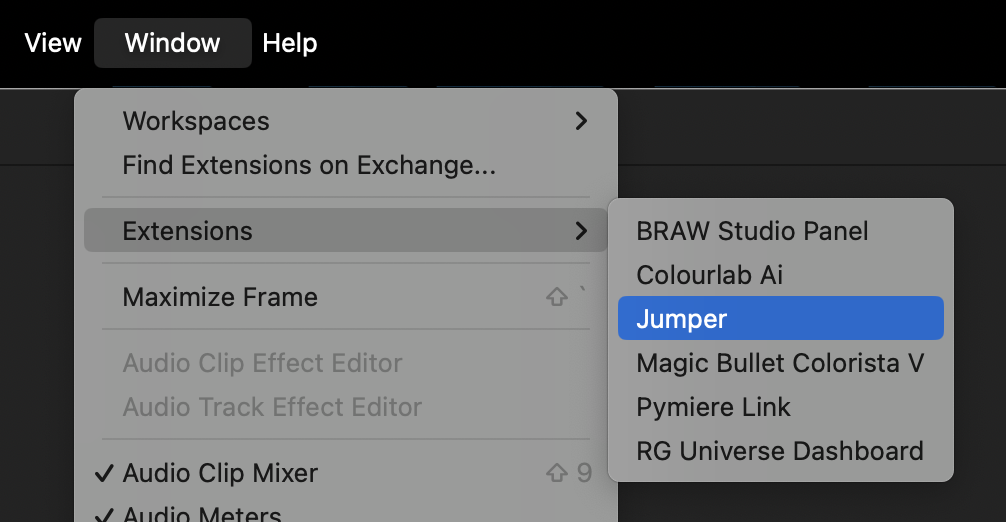Open RG Universe Dashboard

click(x=780, y=451)
